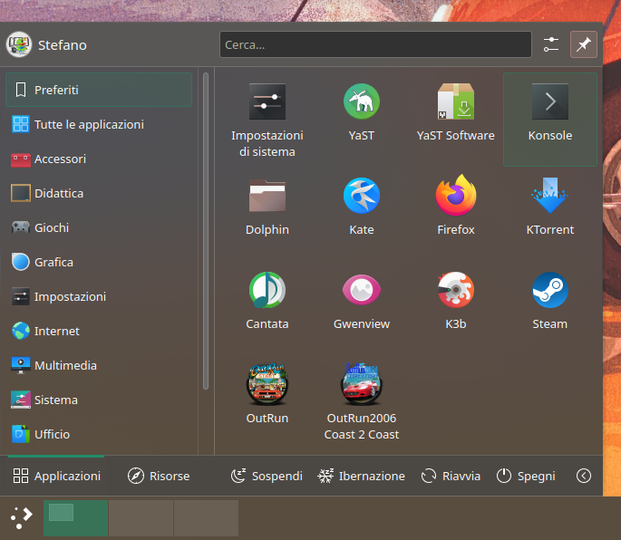Open the Impostazioni category
This screenshot has width=621, height=540.
click(x=99, y=297)
